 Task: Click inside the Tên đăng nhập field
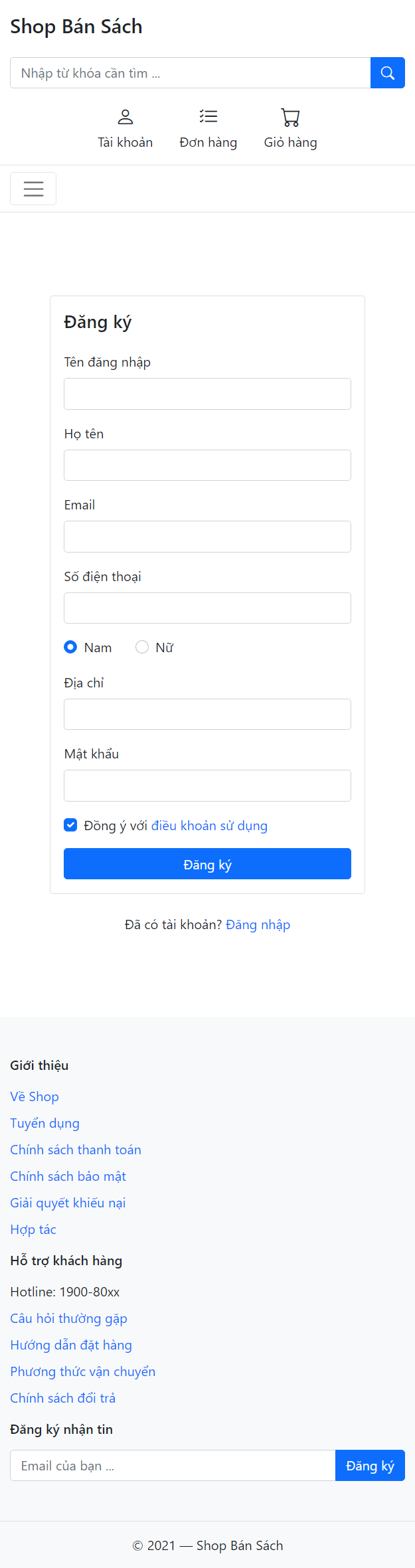(207, 393)
